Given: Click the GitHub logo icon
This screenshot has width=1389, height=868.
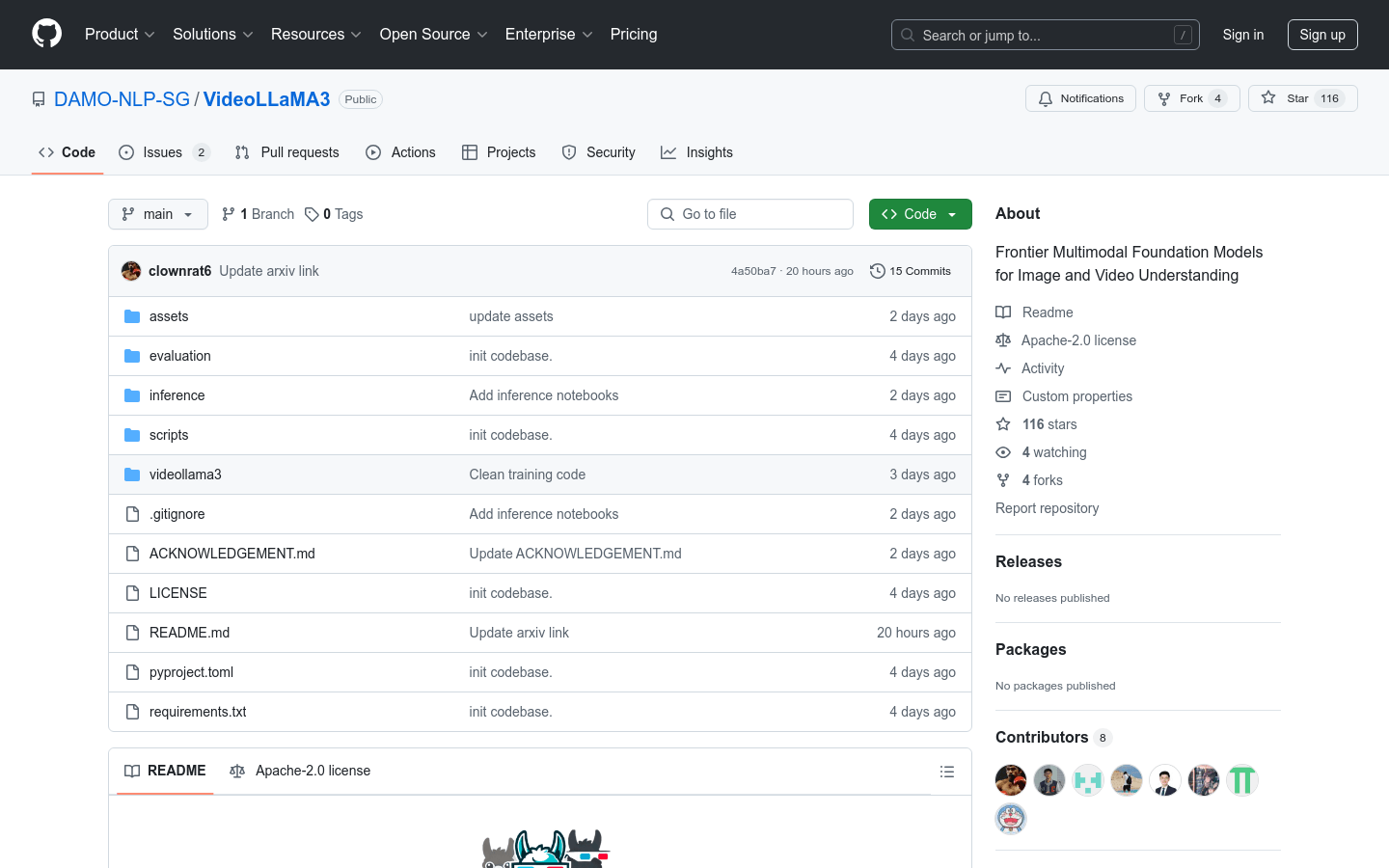Looking at the screenshot, I should pyautogui.click(x=46, y=34).
